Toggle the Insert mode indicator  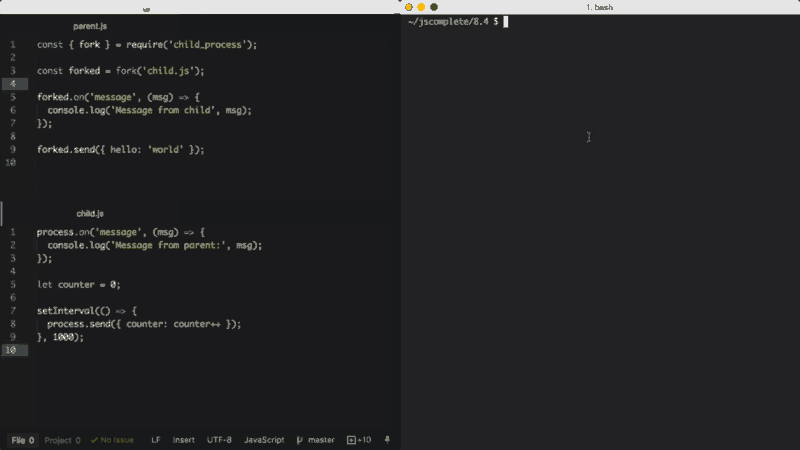click(x=184, y=440)
